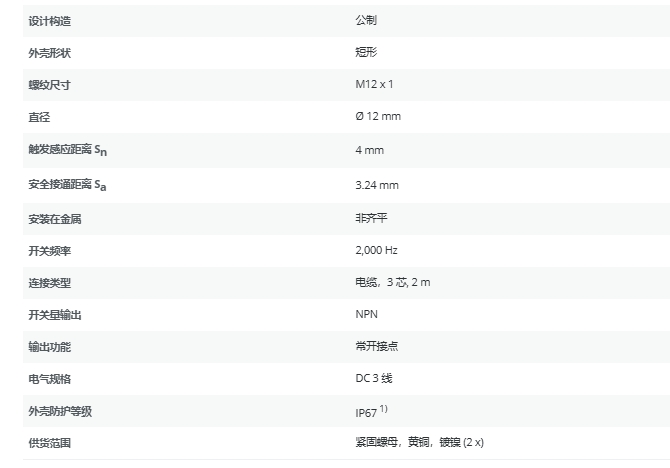Viewport: 670px width, 468px height.
Task: Click the 连接类型 label
Action: (x=50, y=283)
